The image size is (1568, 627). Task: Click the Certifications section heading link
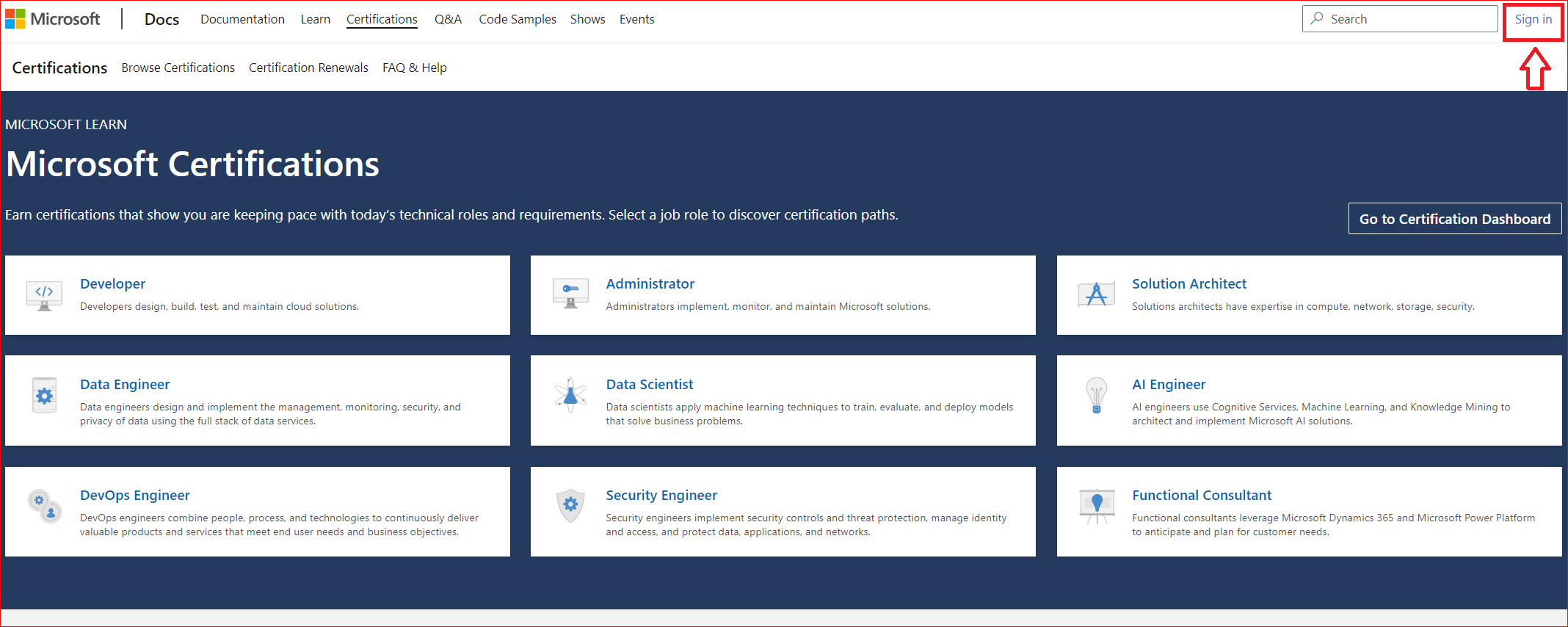point(59,68)
